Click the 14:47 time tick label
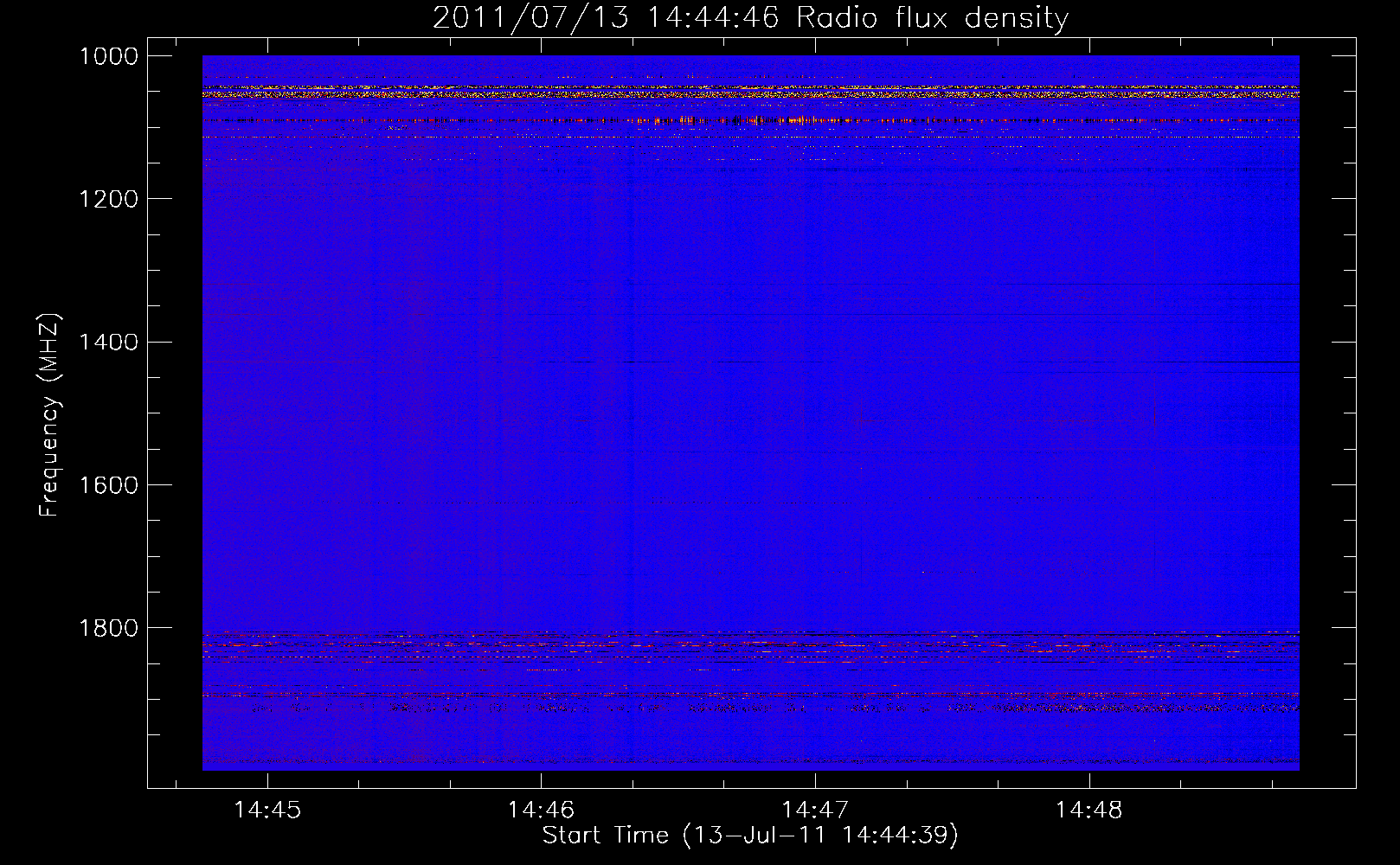 [x=815, y=810]
